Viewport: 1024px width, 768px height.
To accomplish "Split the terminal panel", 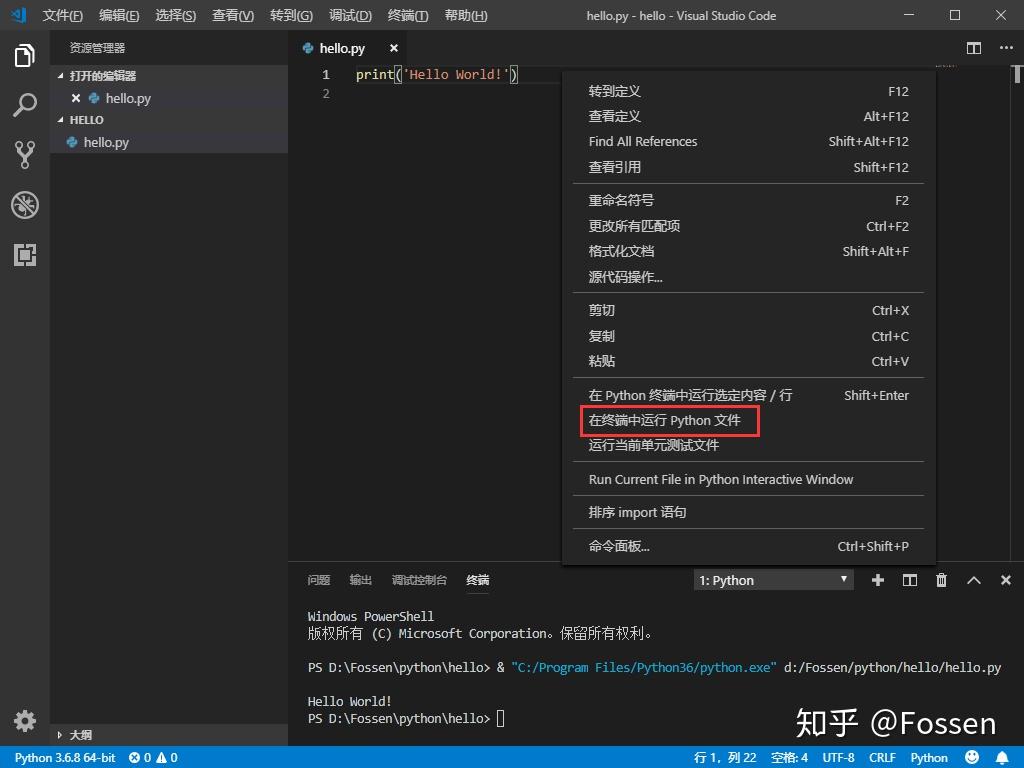I will pyautogui.click(x=910, y=579).
